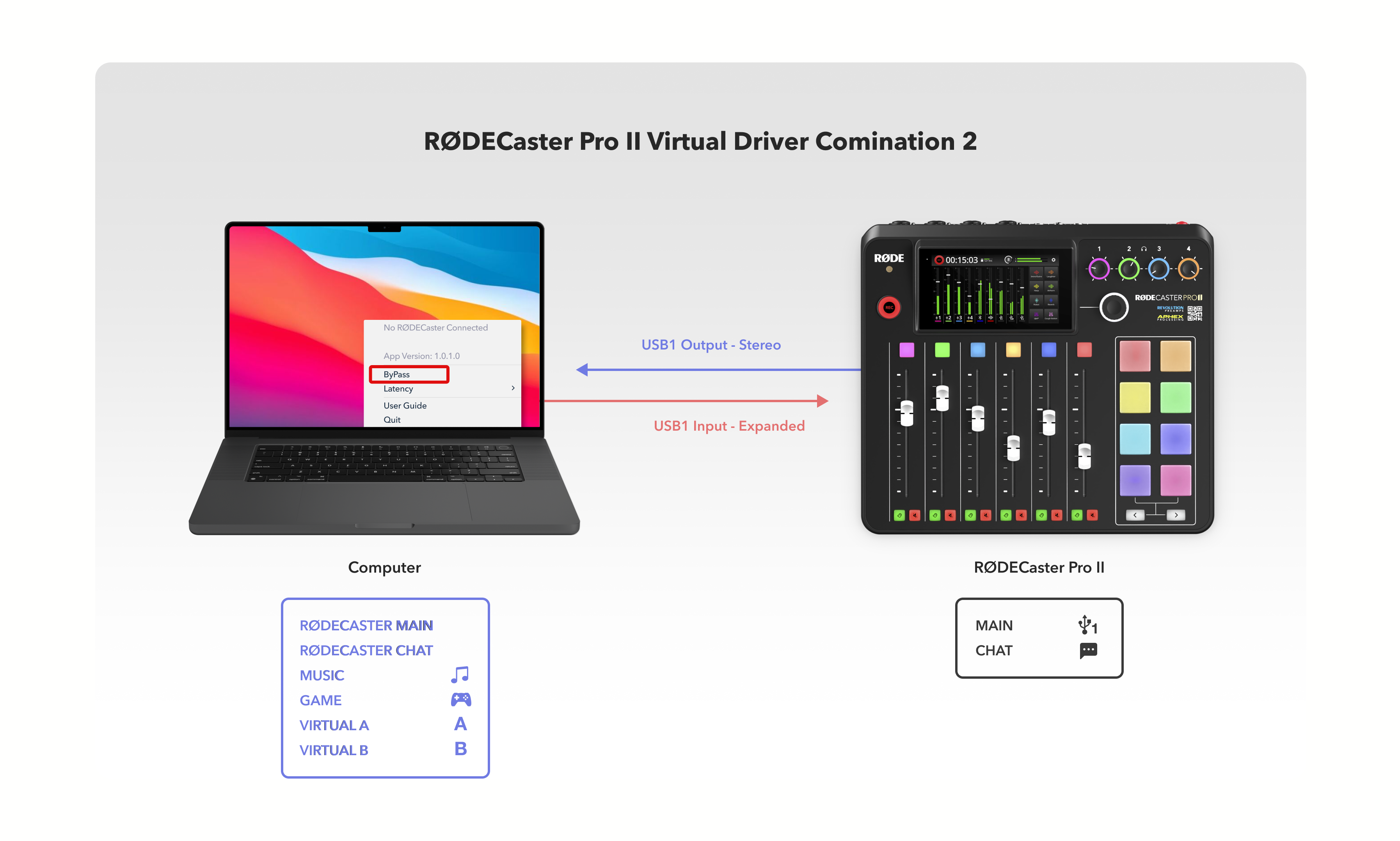Viewport: 1400px width, 841px height.
Task: Trigger the Airhorn pad on the touchscreen
Action: (1050, 287)
